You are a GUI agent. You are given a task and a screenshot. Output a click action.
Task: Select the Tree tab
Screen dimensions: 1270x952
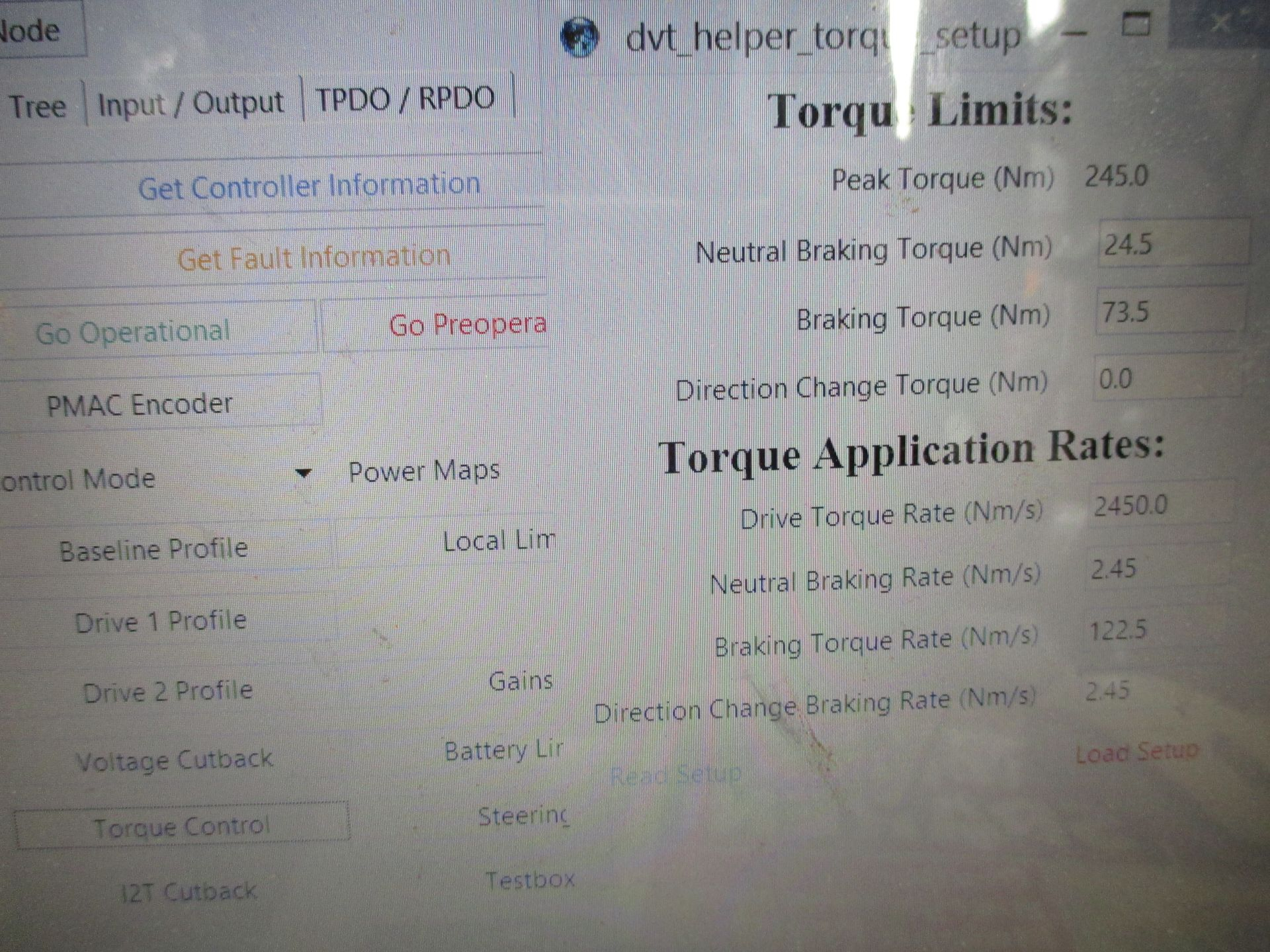37,106
